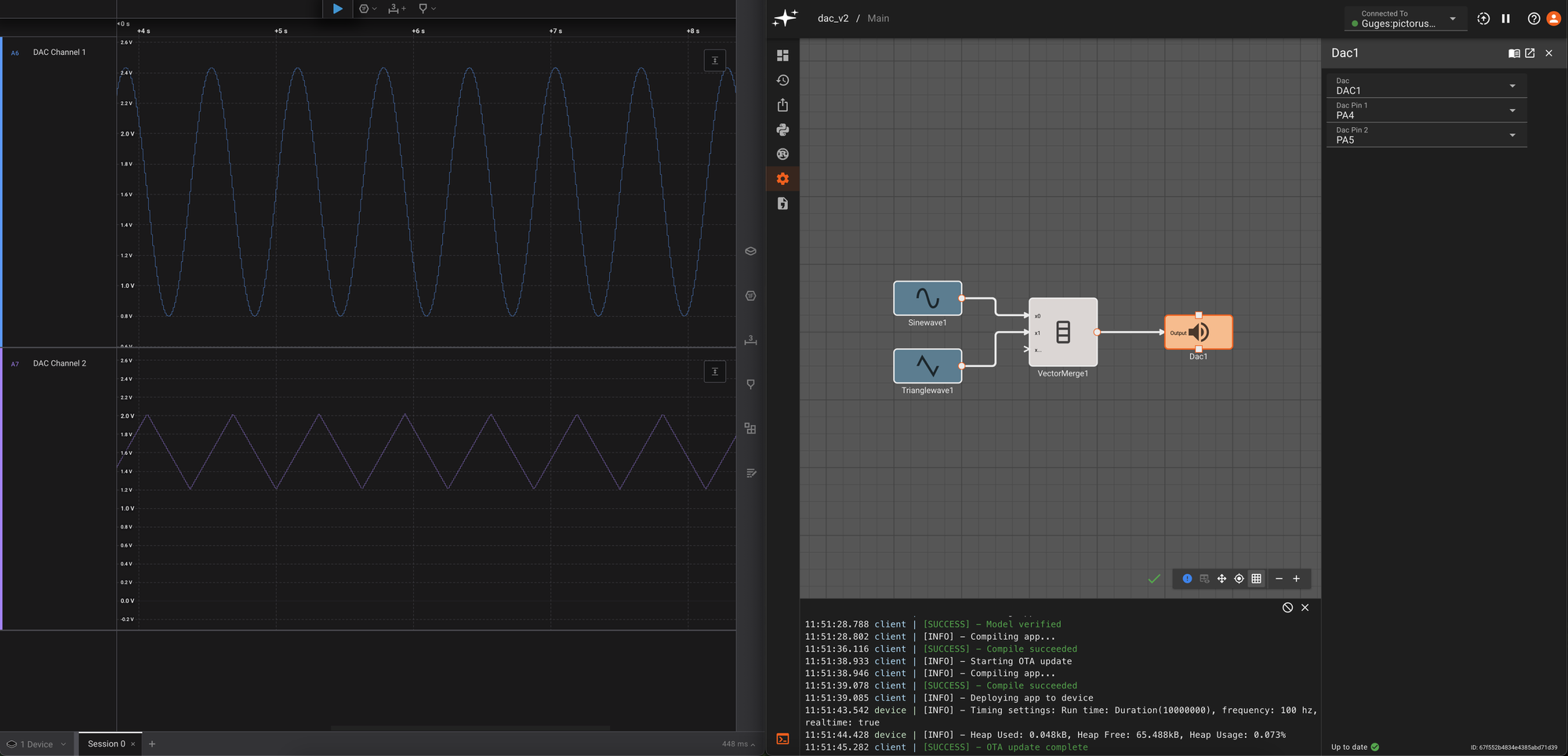1568x756 pixels.
Task: Open the Python icon in the sidebar
Action: pos(782,130)
